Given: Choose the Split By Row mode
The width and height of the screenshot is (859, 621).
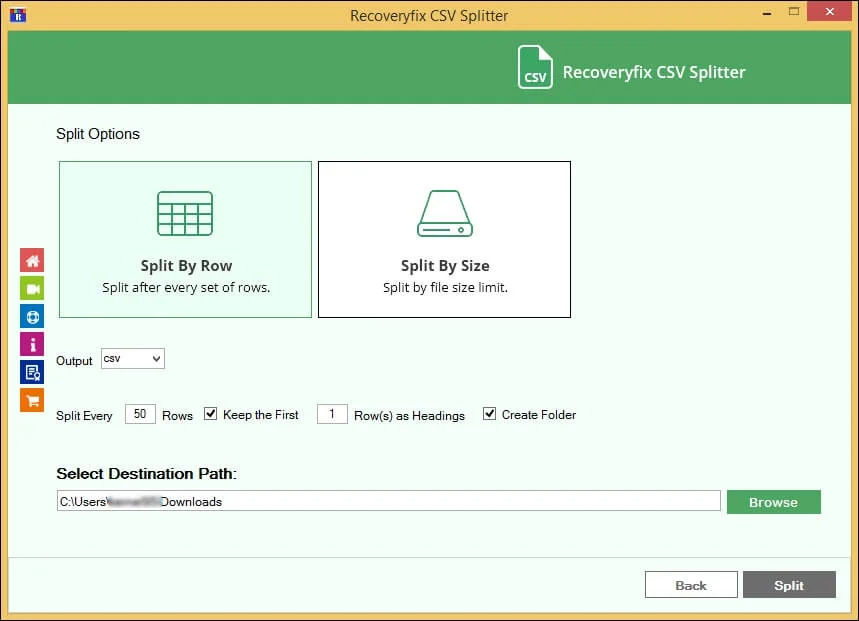Looking at the screenshot, I should (x=185, y=239).
